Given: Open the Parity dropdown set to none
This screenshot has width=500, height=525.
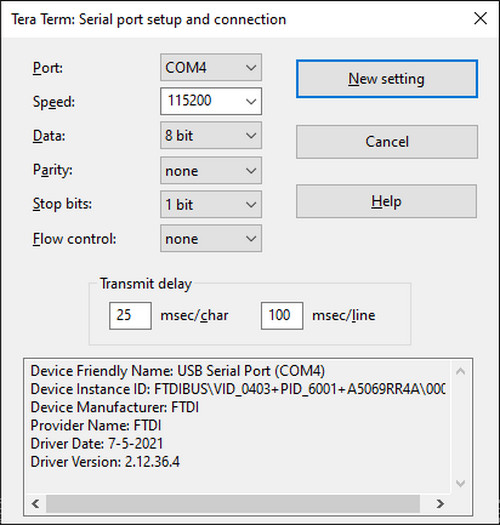Looking at the screenshot, I should coord(211,170).
